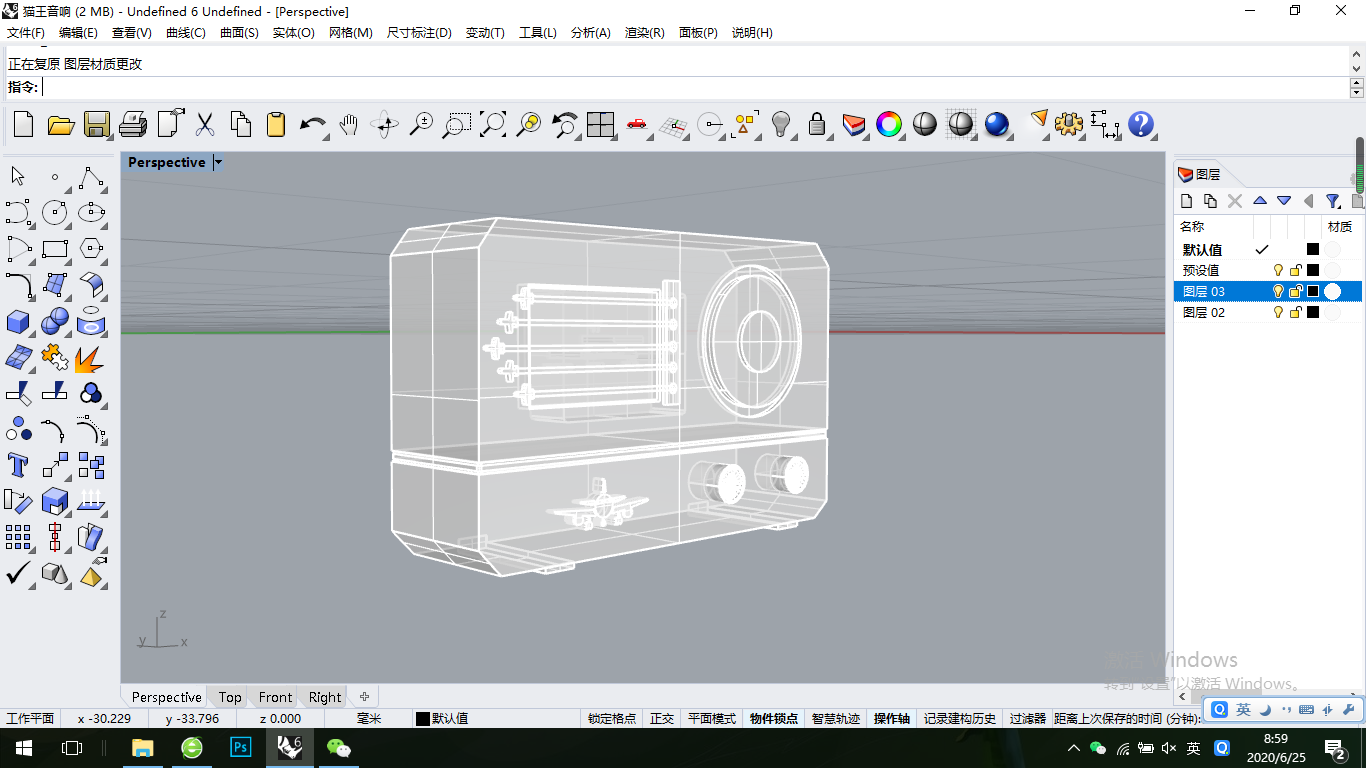This screenshot has width=1366, height=768.
Task: Click the red car set view icon
Action: [637, 124]
